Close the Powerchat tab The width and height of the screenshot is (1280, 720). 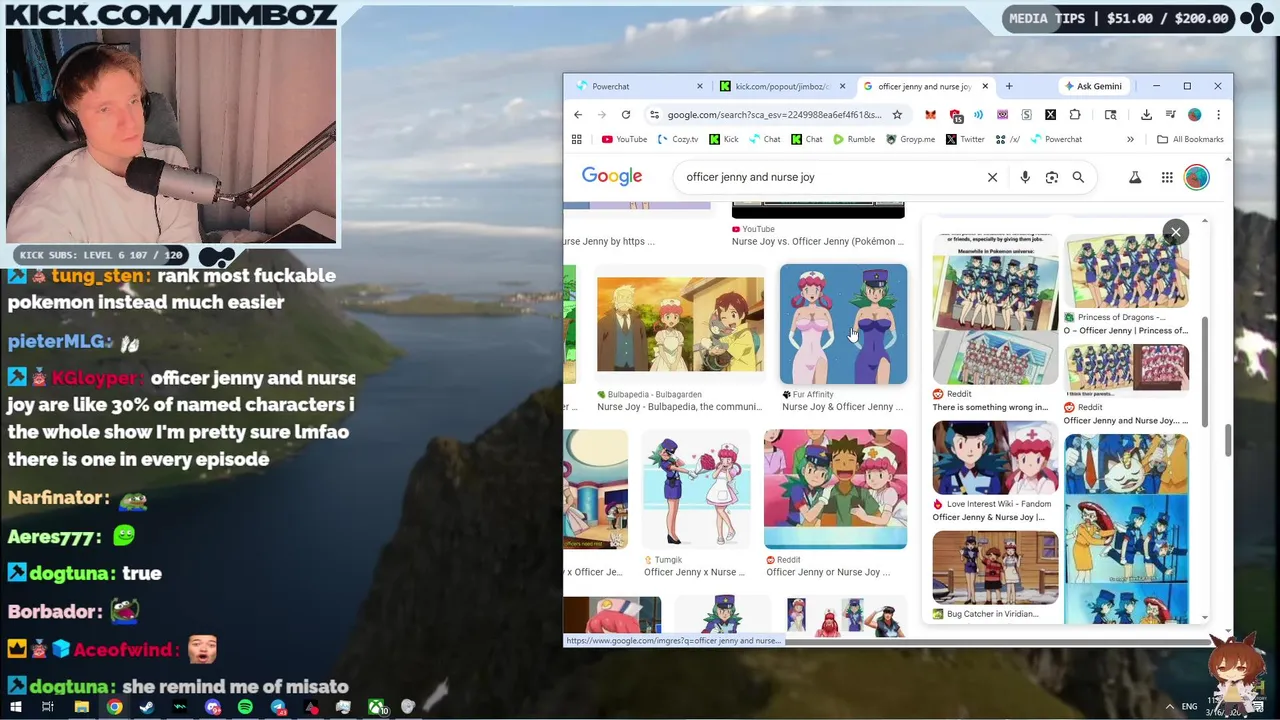pyautogui.click(x=700, y=86)
